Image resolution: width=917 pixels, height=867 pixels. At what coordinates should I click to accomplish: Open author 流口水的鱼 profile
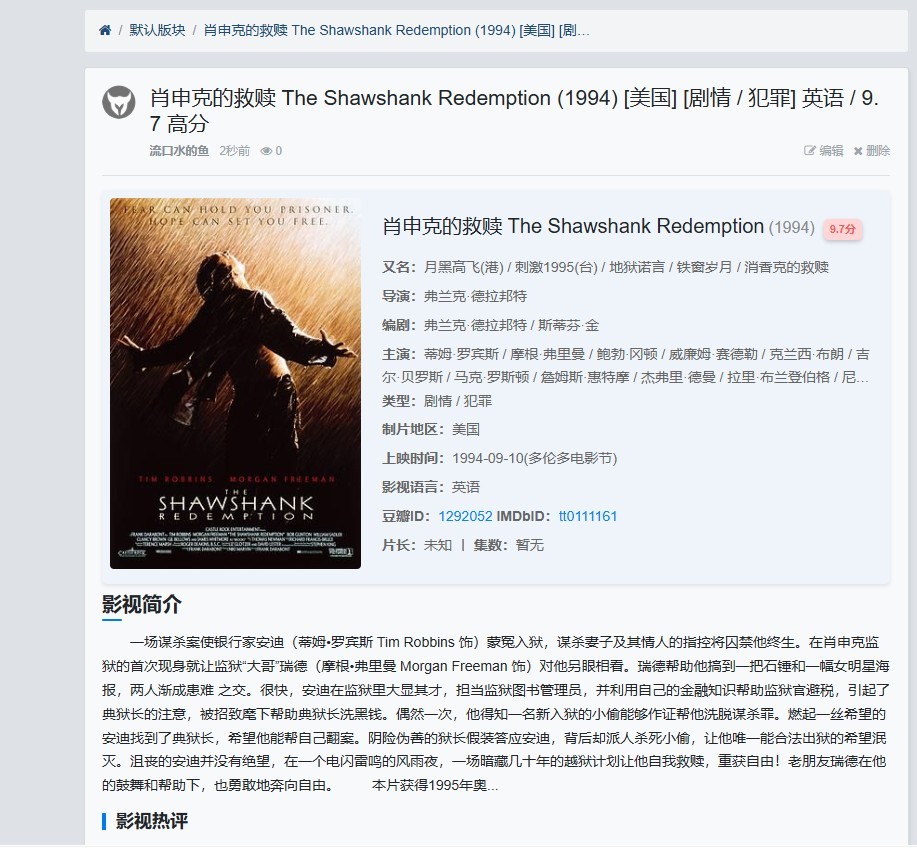click(x=179, y=151)
